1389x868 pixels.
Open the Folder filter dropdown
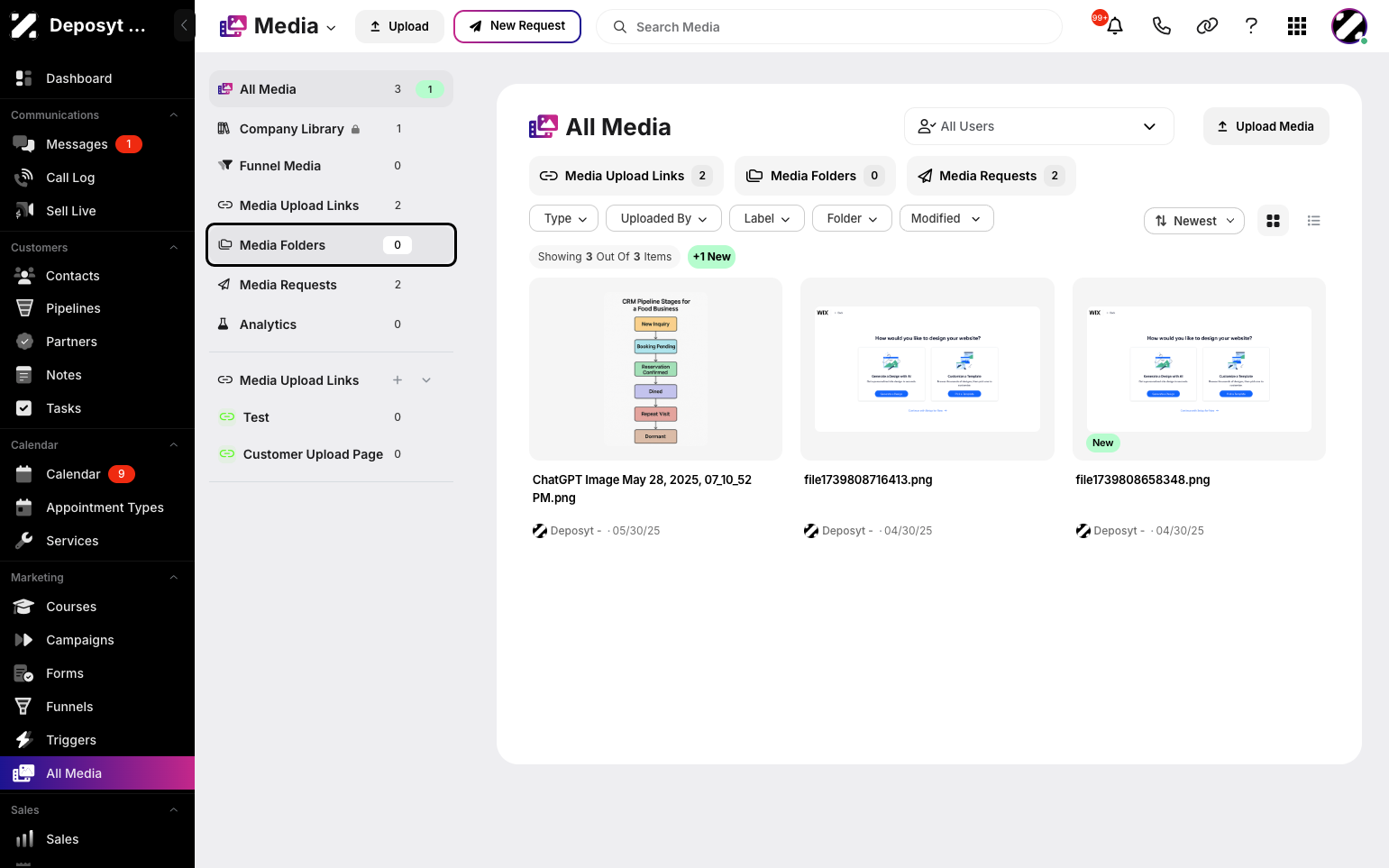point(852,218)
